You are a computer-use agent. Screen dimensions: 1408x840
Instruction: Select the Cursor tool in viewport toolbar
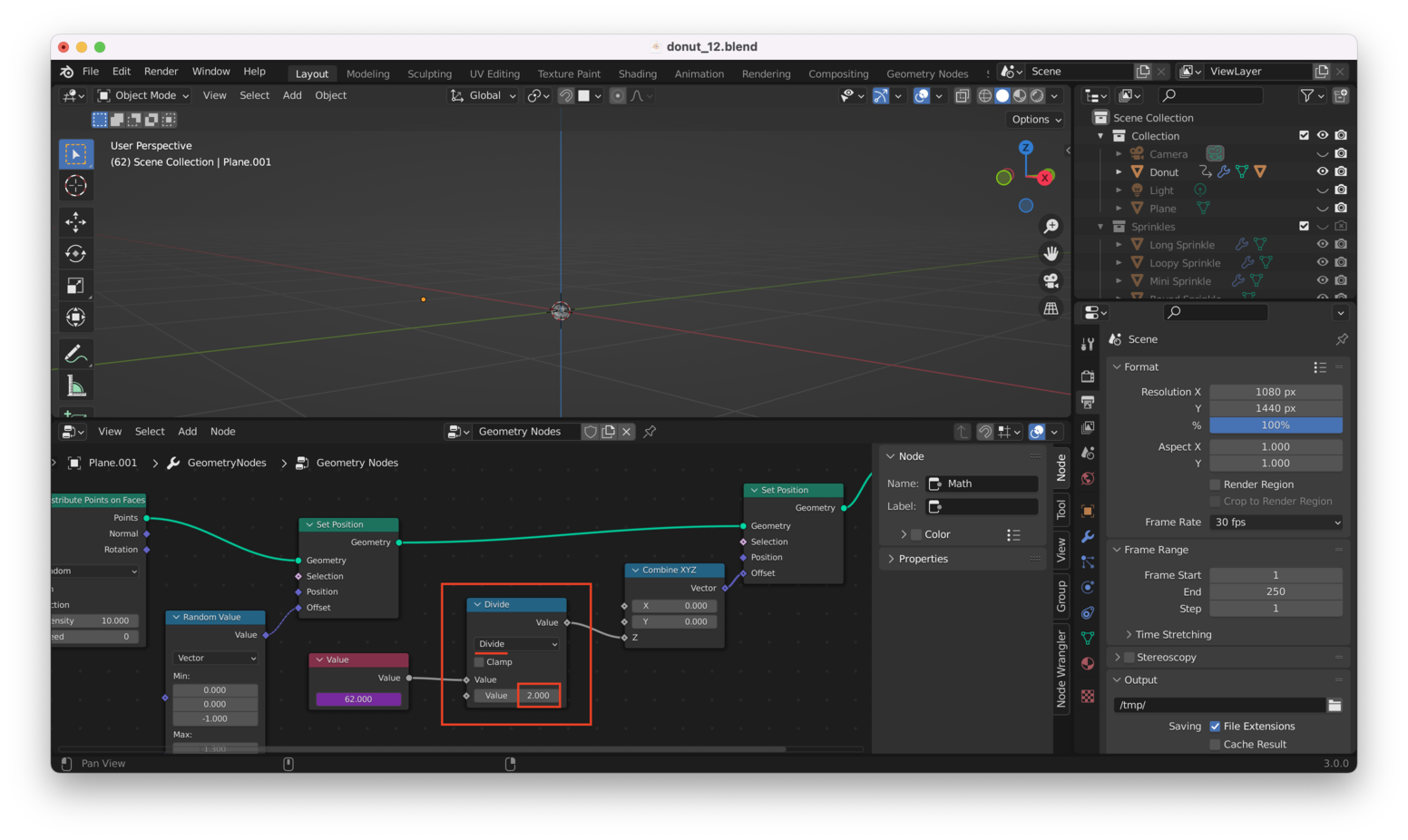(75, 186)
